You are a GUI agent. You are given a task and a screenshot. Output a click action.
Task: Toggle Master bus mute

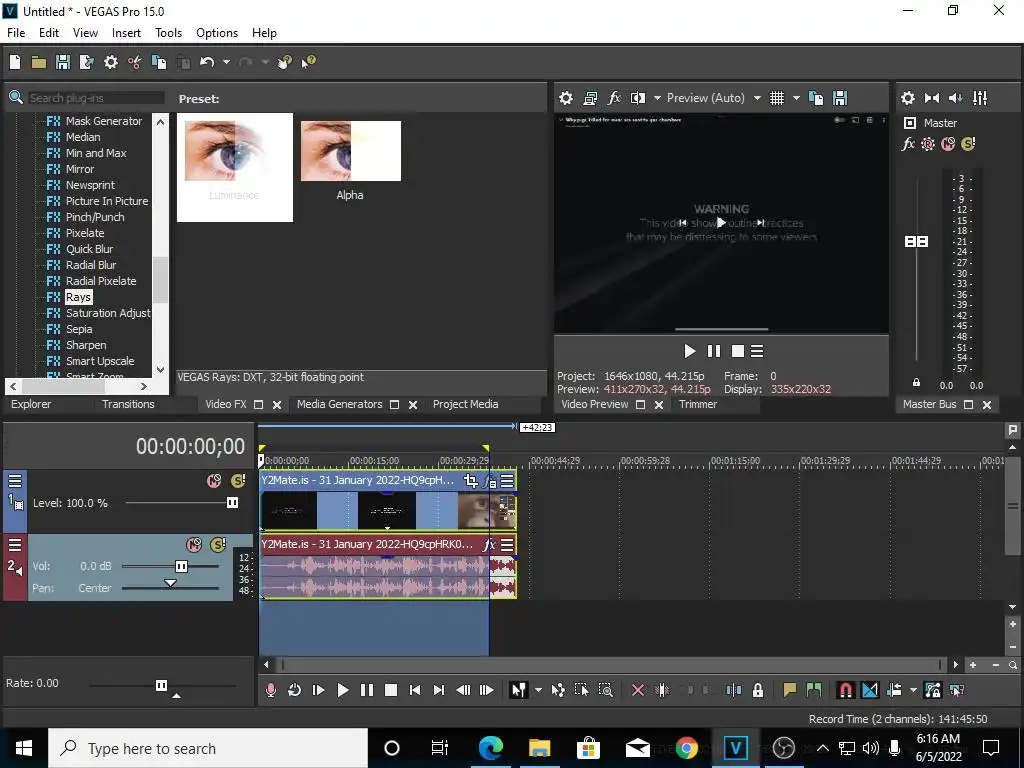pyautogui.click(x=948, y=144)
